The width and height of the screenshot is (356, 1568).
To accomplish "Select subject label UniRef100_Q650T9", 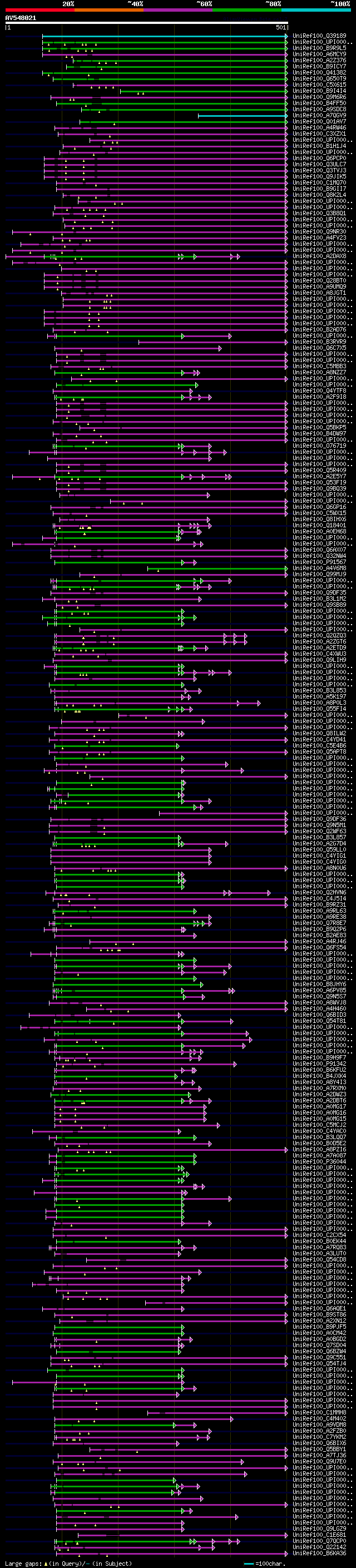I will 319,78.
